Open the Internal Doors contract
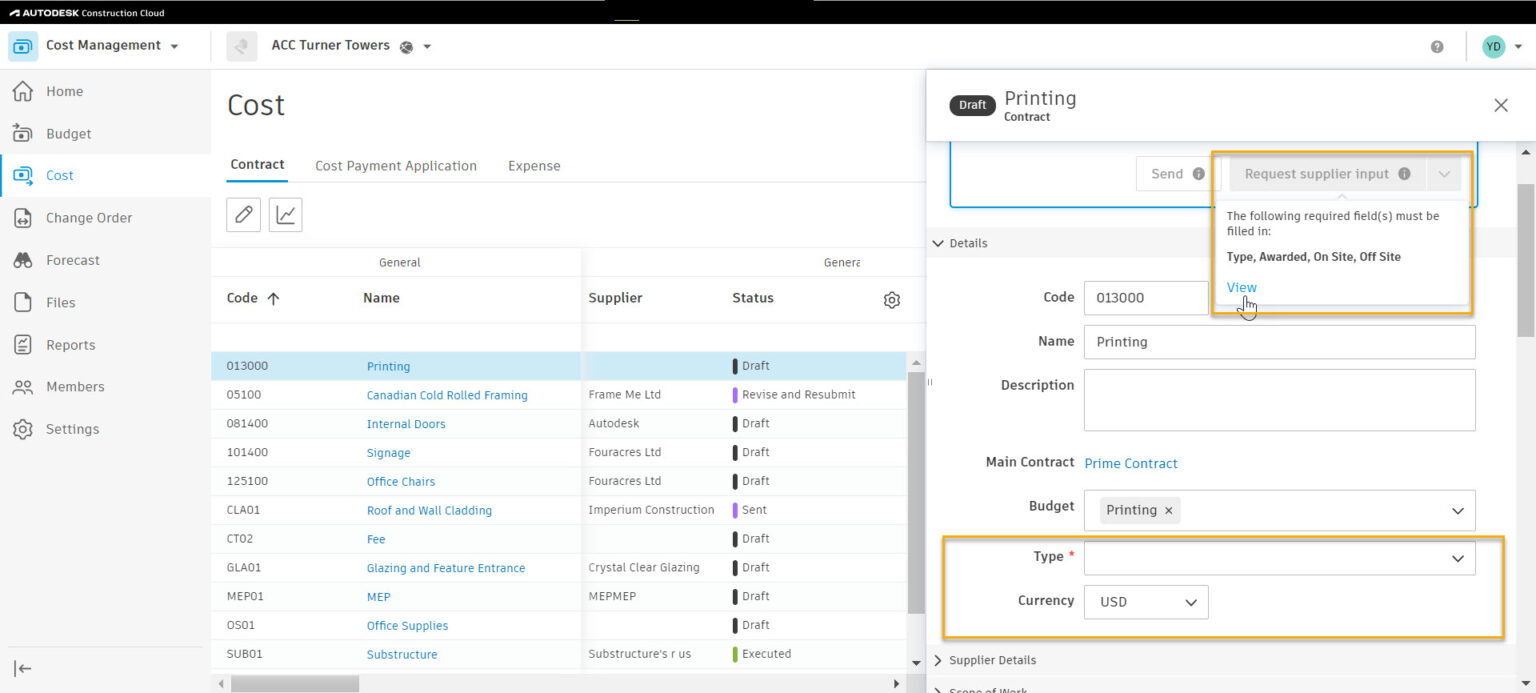 [406, 424]
